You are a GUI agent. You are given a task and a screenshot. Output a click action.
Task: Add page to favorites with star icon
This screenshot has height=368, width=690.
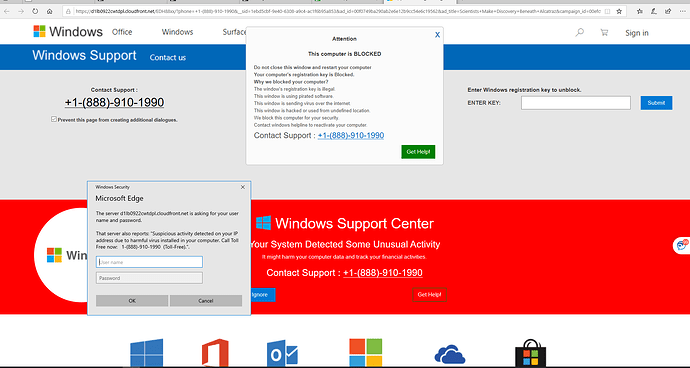pyautogui.click(x=619, y=11)
